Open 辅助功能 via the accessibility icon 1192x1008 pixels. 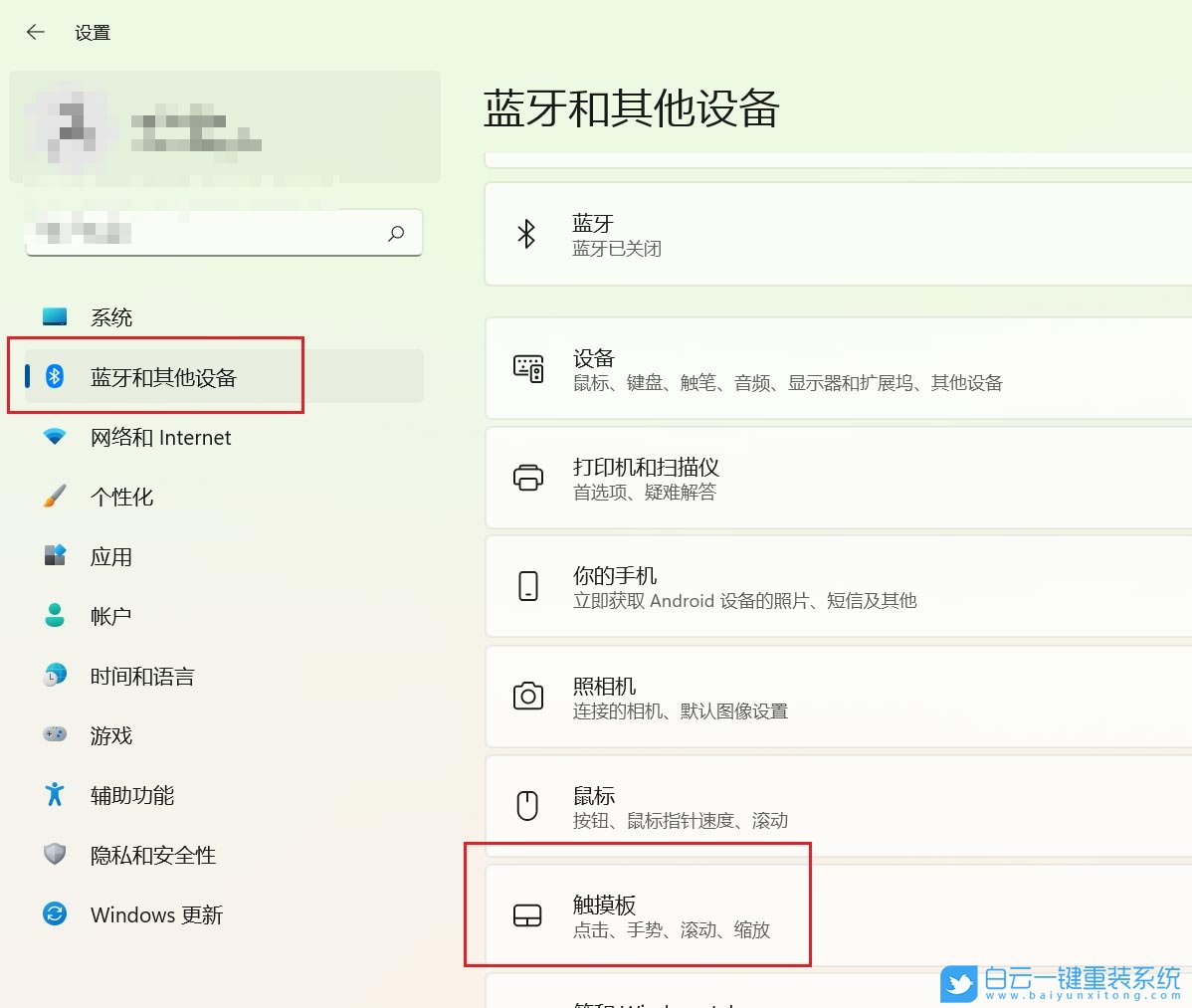(55, 795)
